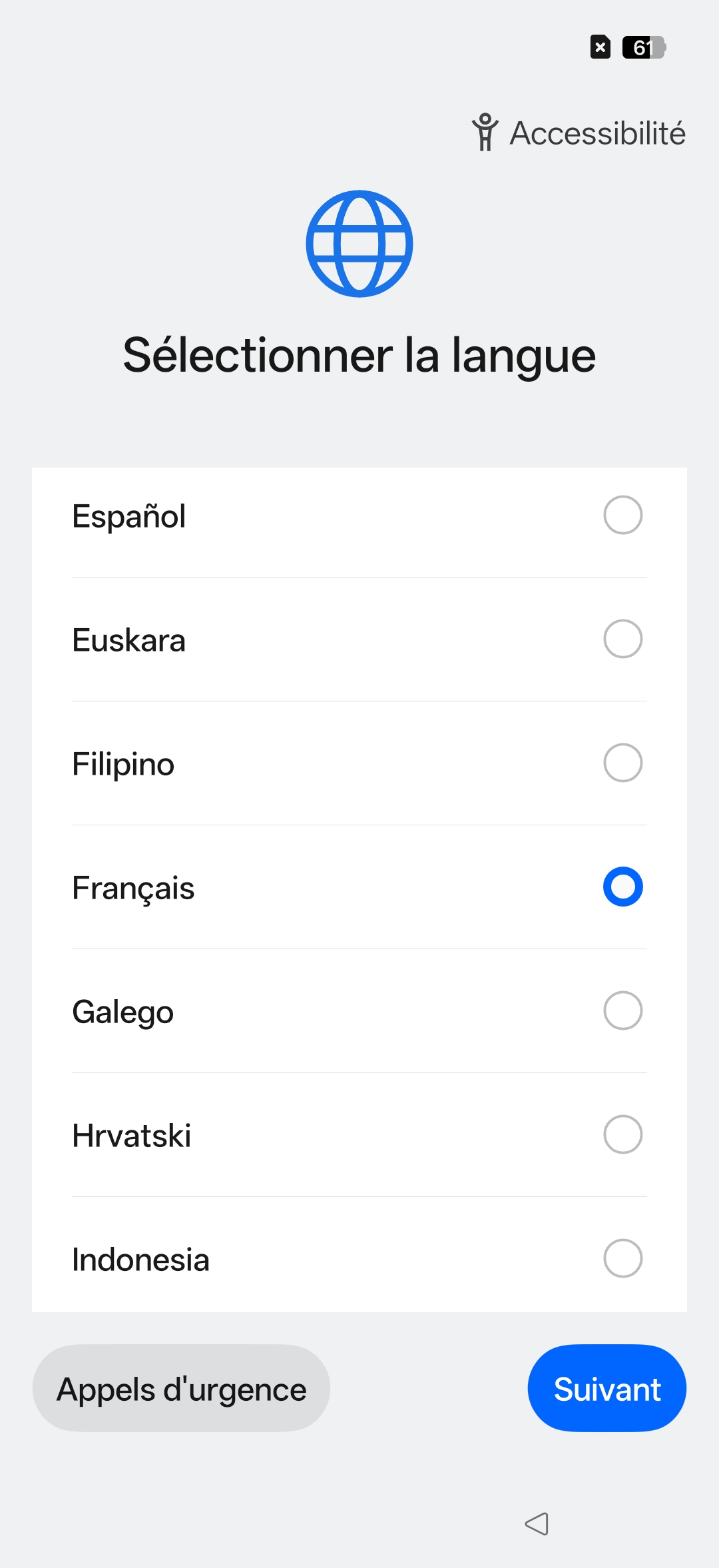Tap the battery level indicator
Viewport: 719px width, 1568px height.
(644, 47)
